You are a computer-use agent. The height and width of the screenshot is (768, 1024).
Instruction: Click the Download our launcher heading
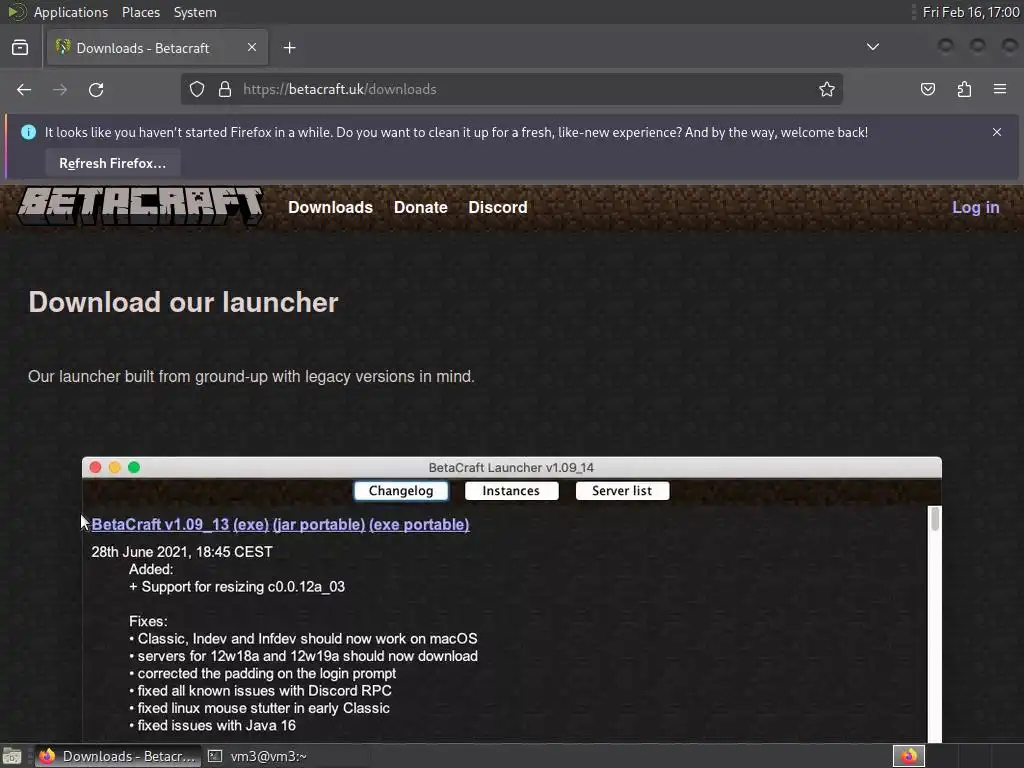click(184, 302)
